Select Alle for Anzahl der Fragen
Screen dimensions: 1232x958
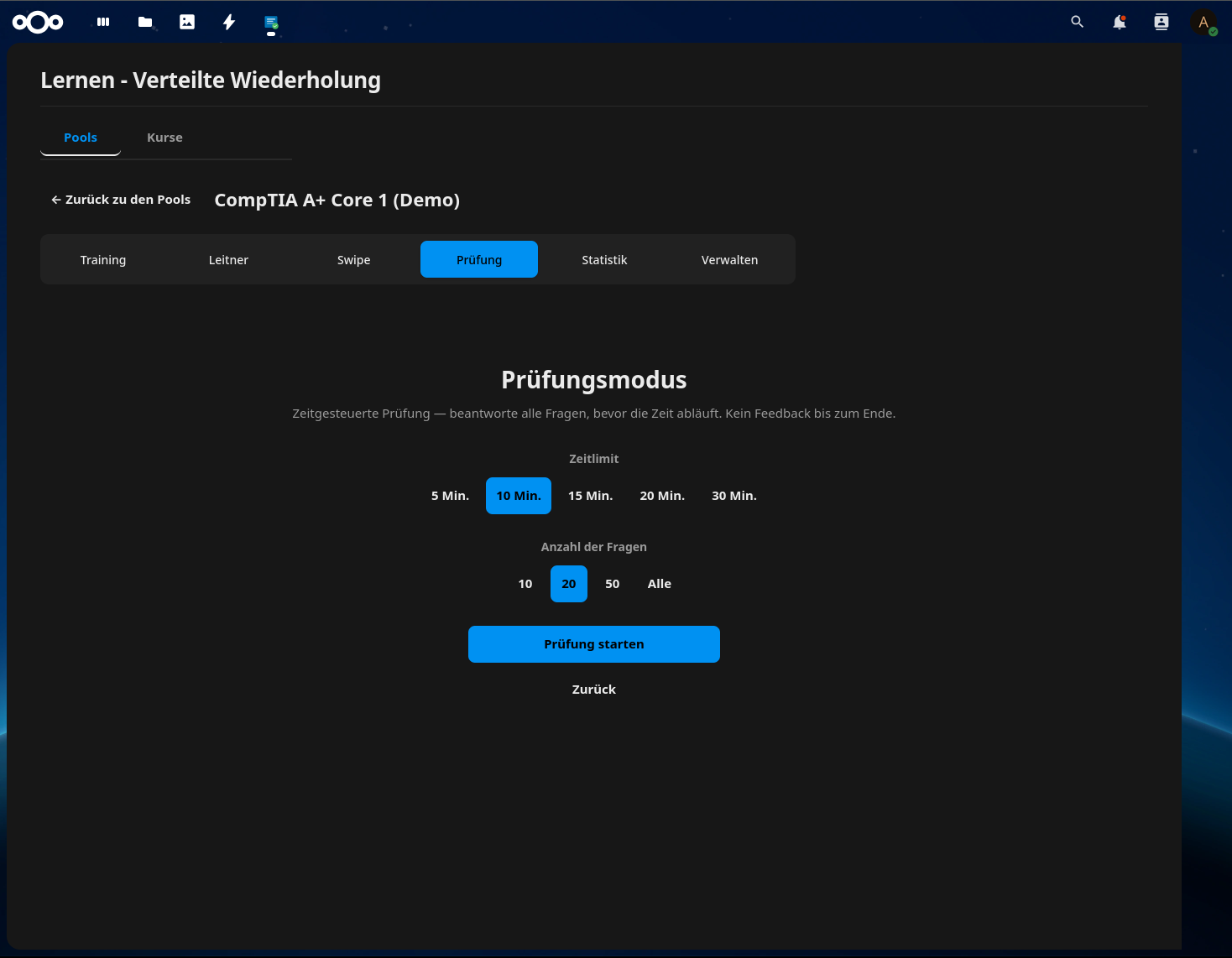[x=659, y=583]
